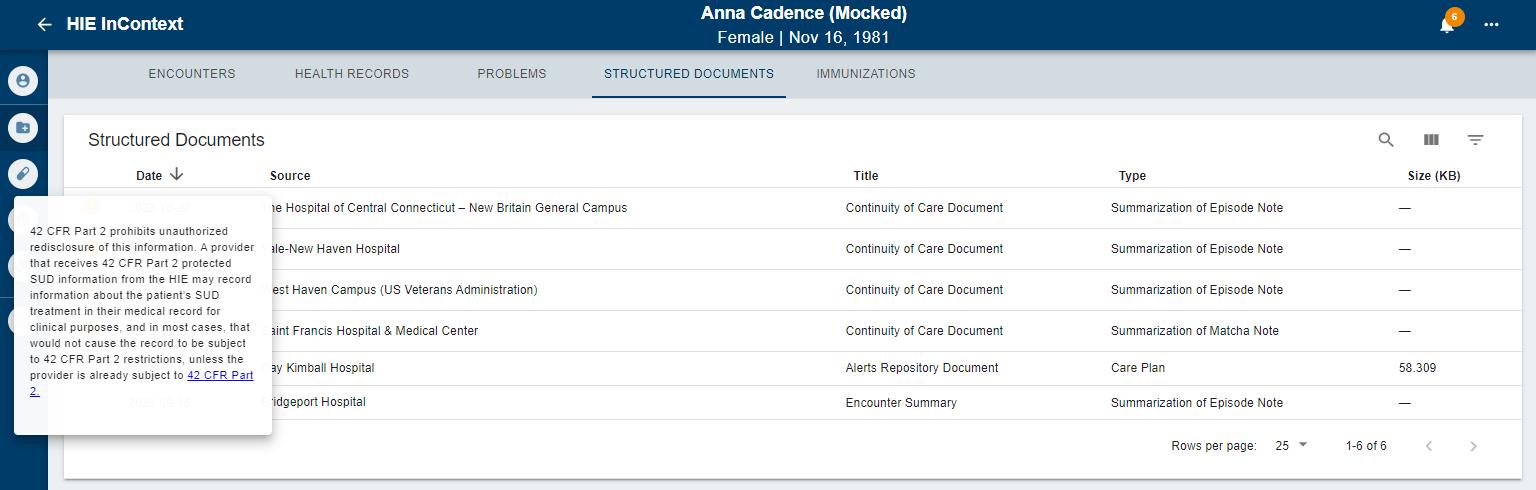This screenshot has height=490, width=1536.
Task: Search structured documents with magnifier icon
Action: tap(1385, 140)
